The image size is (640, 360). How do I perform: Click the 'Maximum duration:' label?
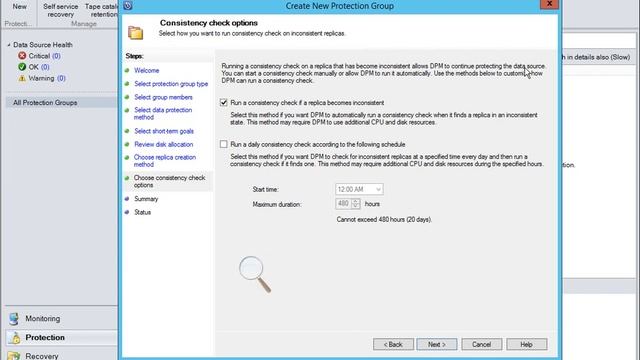point(277,204)
